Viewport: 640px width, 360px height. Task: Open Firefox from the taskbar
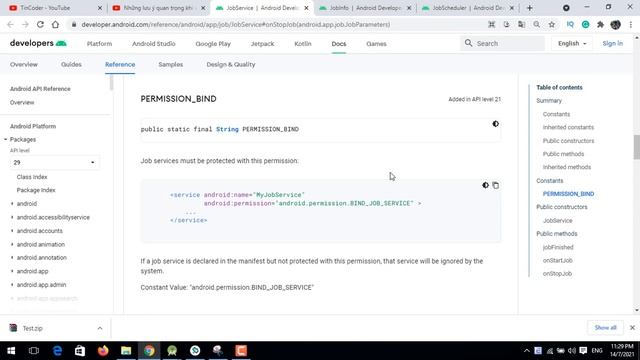pos(103,351)
